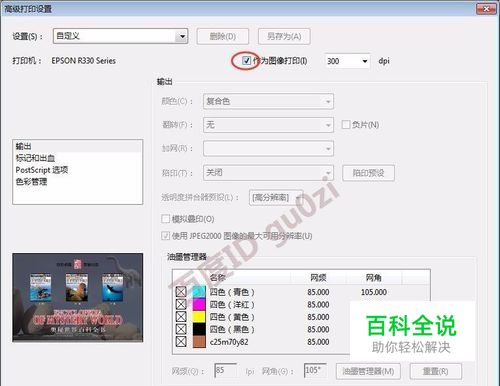
Task: Enable 模拟叠印(O) checkbox
Action: 165,219
